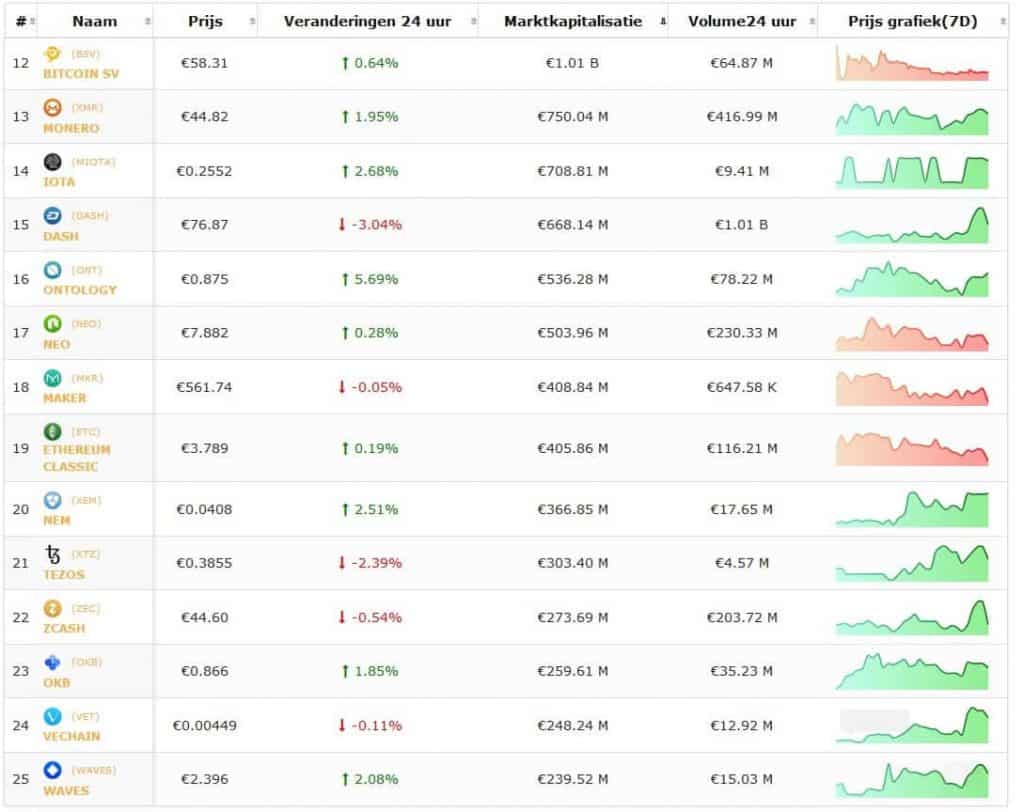
Task: Open the Dash 7-day price chart
Action: click(x=912, y=225)
